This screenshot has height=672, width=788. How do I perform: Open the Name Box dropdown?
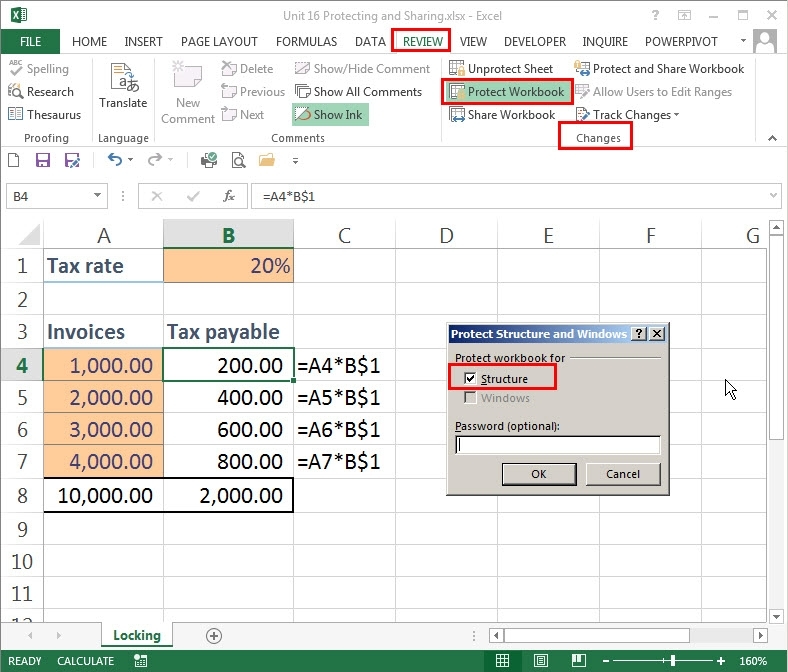[97, 196]
